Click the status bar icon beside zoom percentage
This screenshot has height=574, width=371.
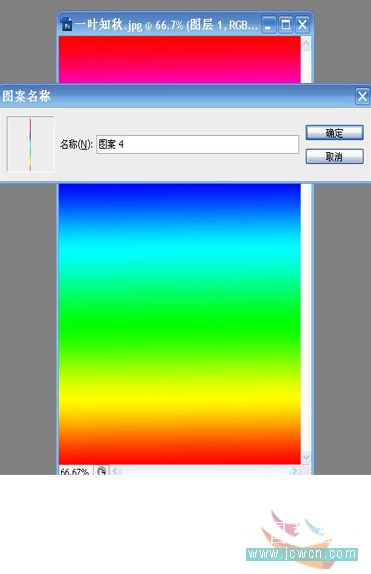pyautogui.click(x=101, y=470)
